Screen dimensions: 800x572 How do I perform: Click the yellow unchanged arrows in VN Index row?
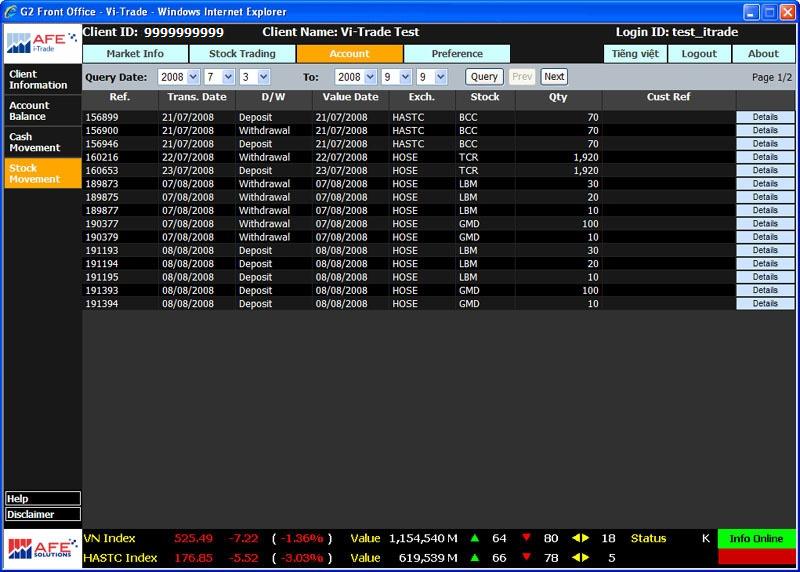pos(581,538)
